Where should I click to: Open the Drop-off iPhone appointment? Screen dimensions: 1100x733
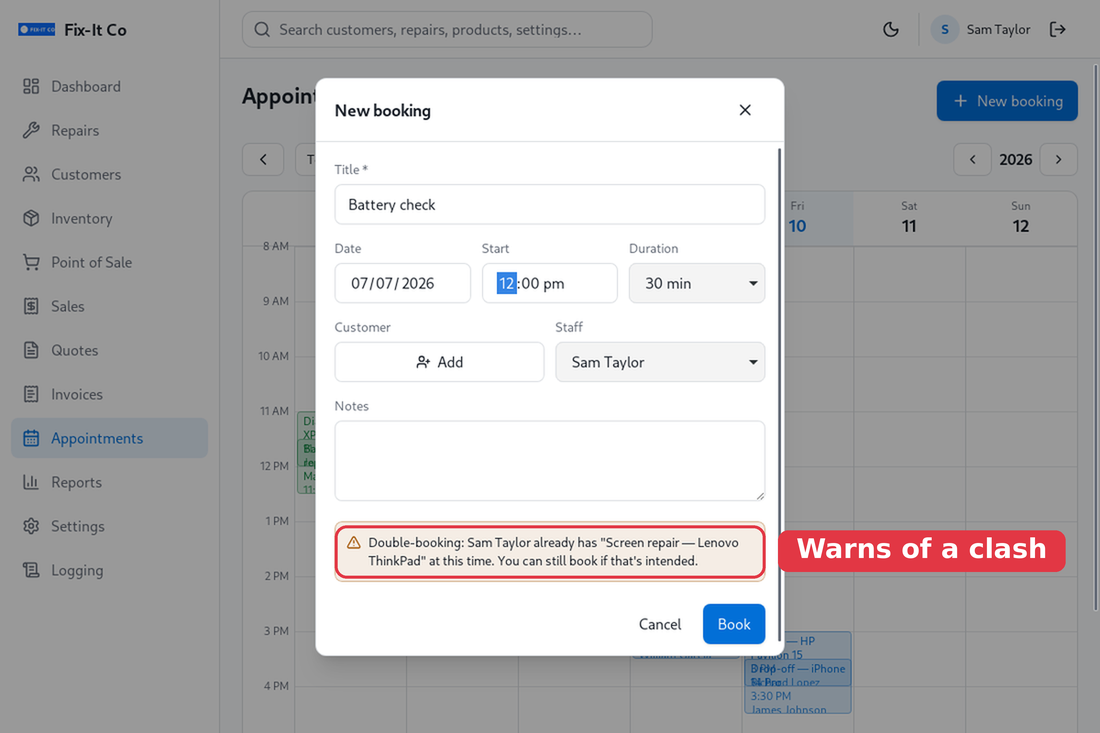click(x=798, y=672)
